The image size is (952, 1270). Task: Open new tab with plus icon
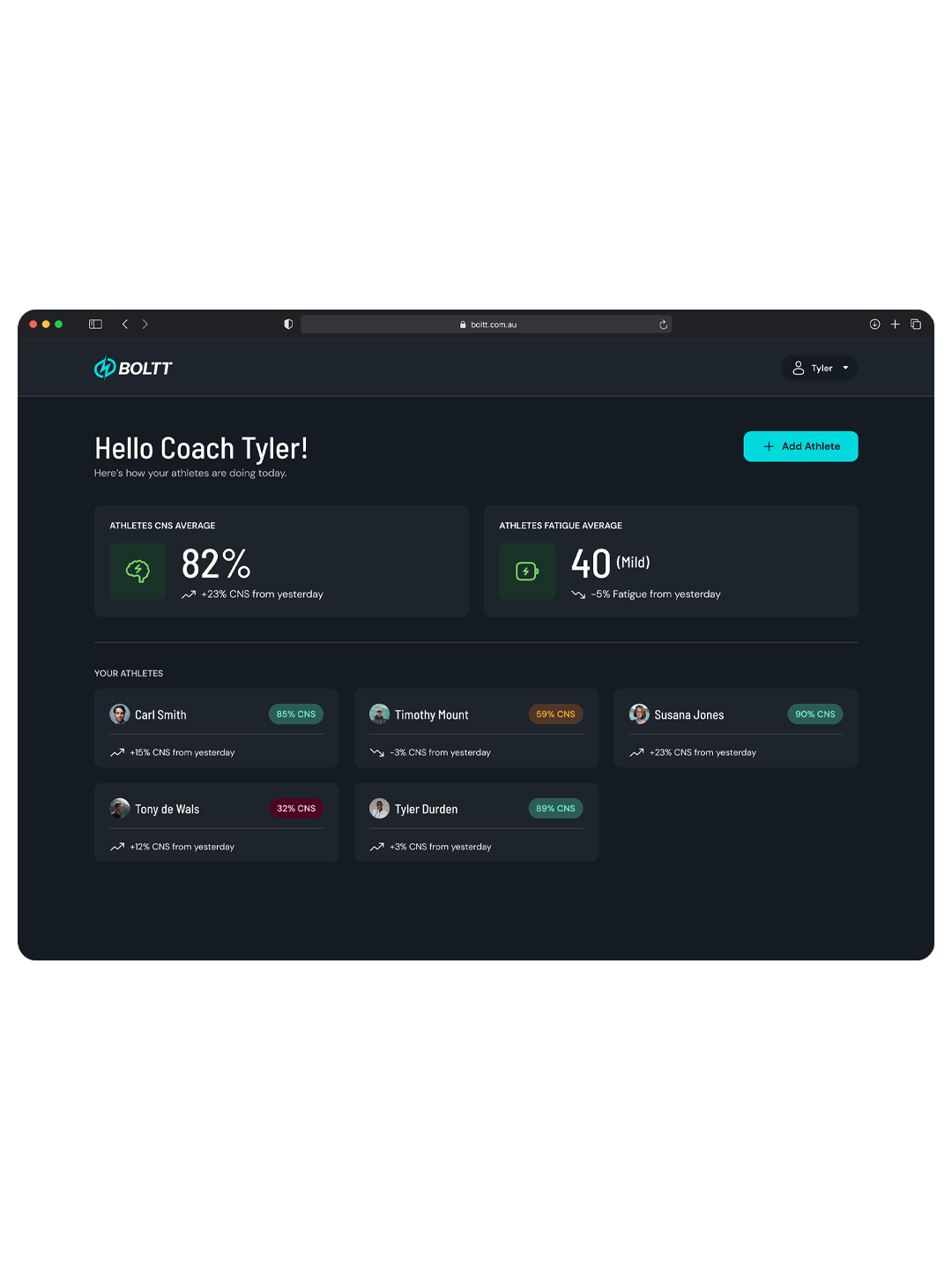pos(895,325)
